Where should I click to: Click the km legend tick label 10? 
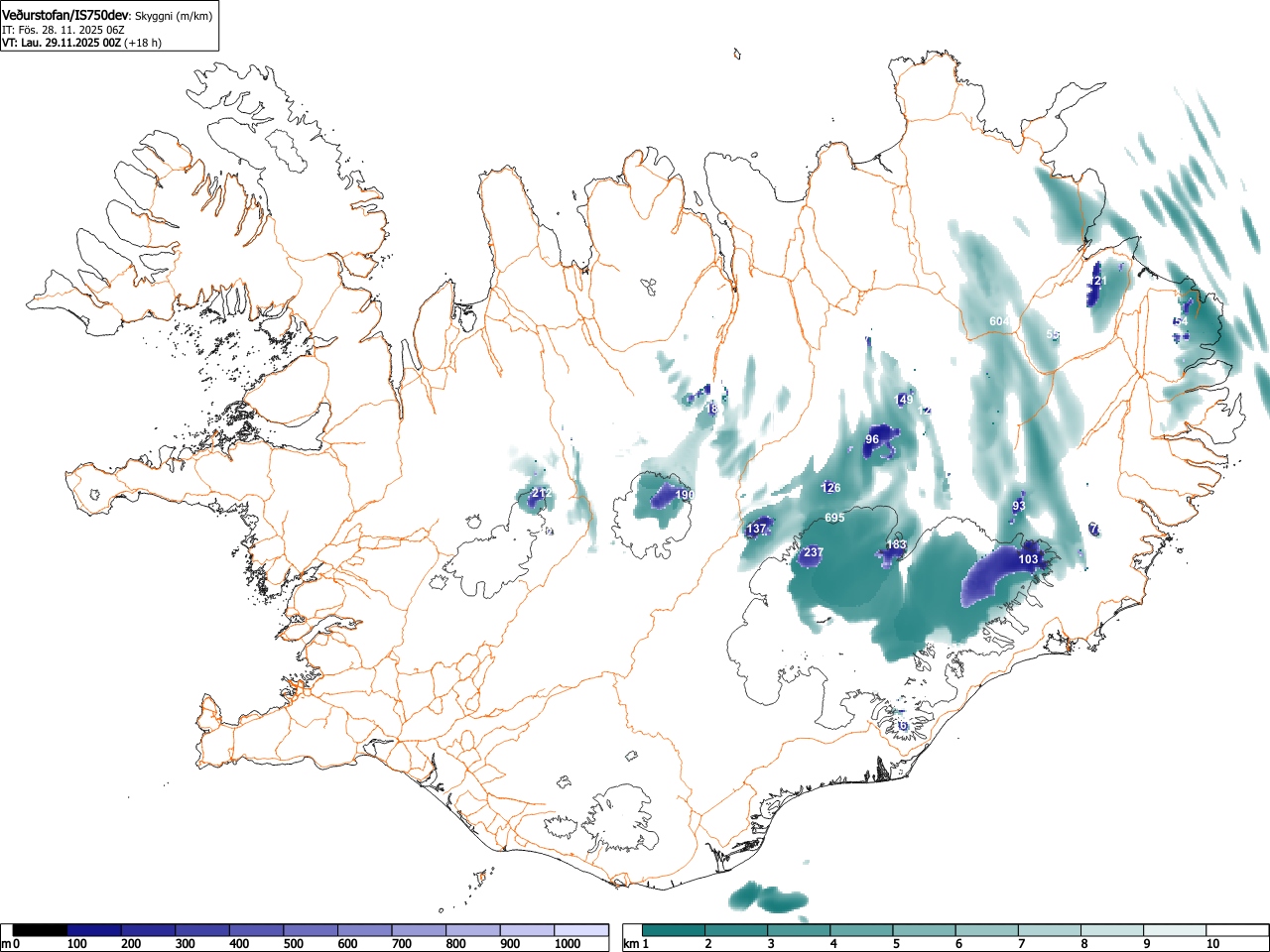[x=1212, y=944]
